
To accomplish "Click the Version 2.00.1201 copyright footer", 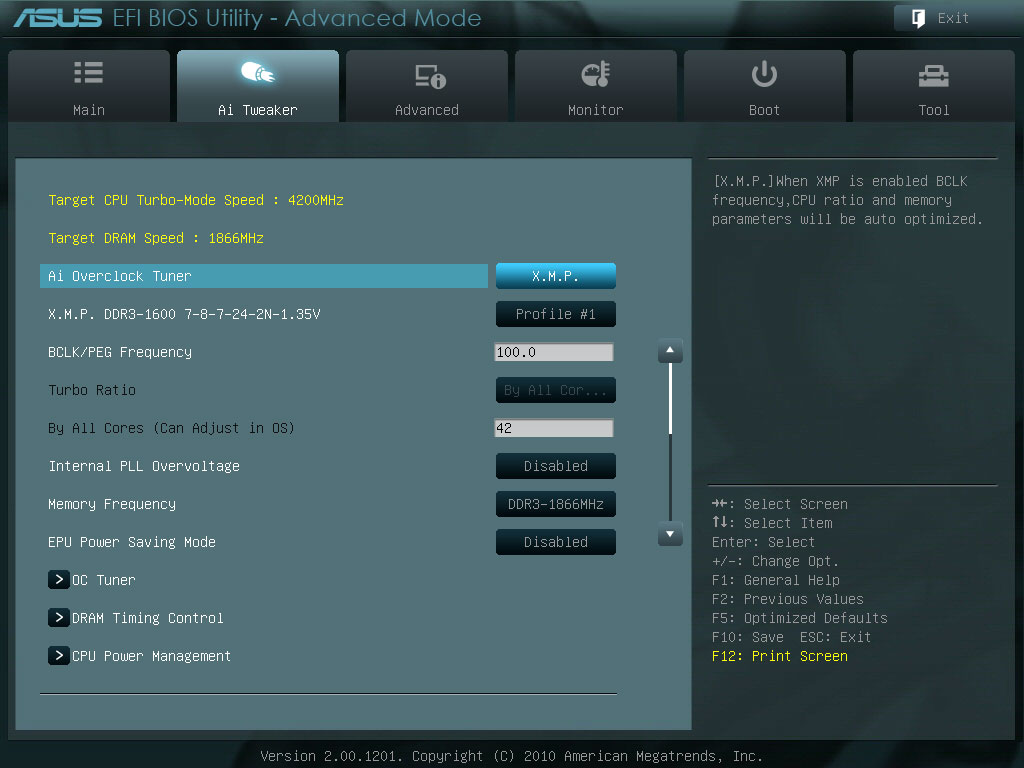I will click(511, 756).
